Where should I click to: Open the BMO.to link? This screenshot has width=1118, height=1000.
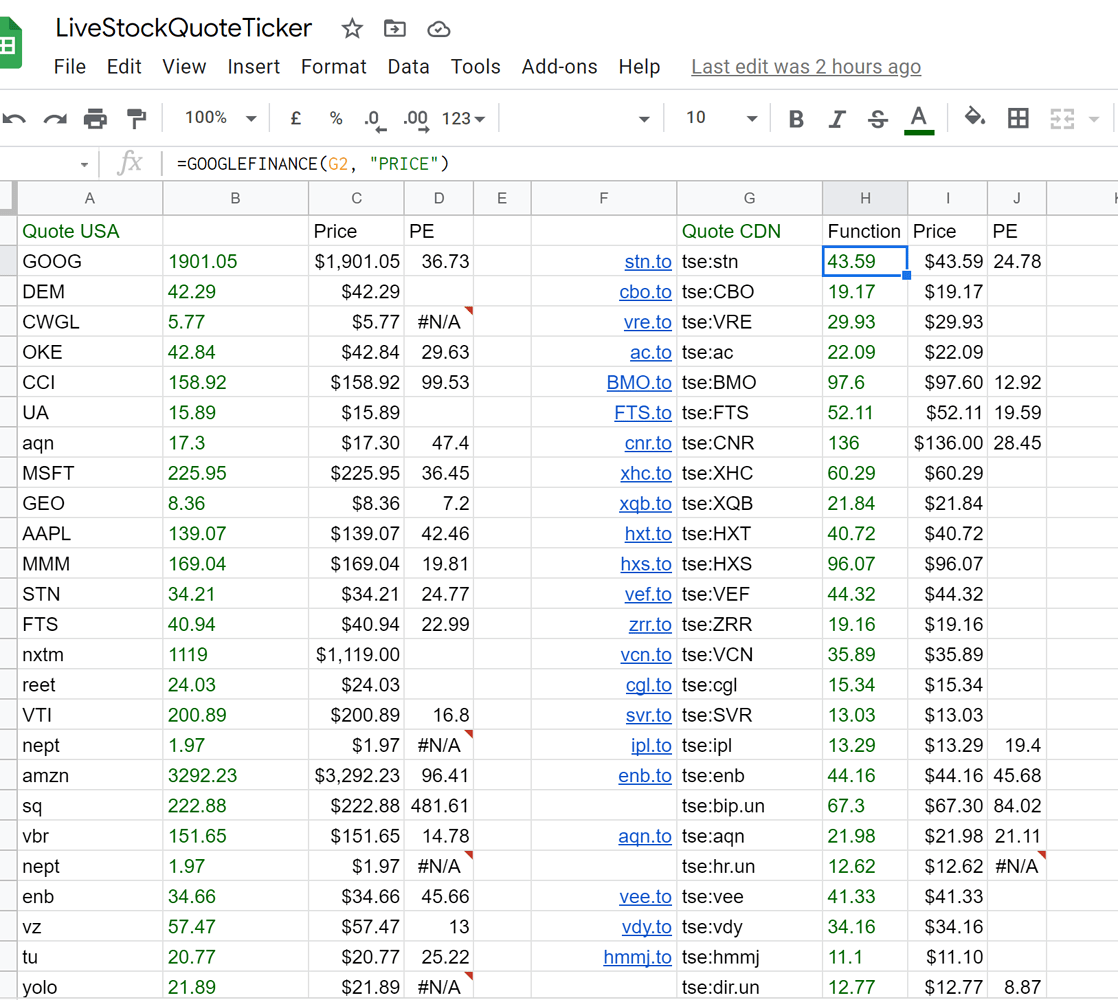639,383
